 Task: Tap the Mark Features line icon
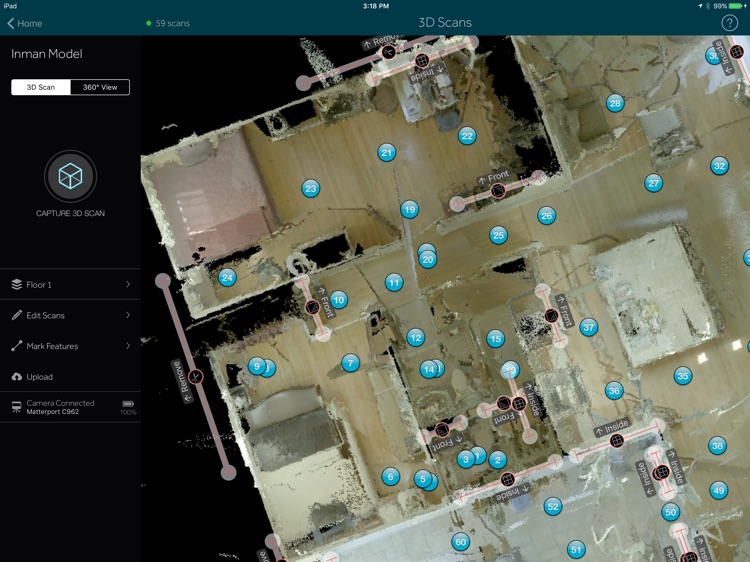(x=17, y=346)
